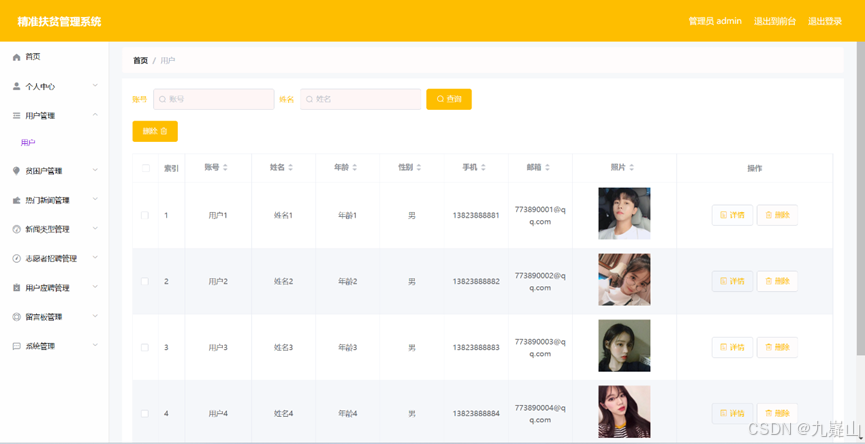
Task: Click the lifebuoy icon for 留言板管理
Action: pyautogui.click(x=17, y=317)
